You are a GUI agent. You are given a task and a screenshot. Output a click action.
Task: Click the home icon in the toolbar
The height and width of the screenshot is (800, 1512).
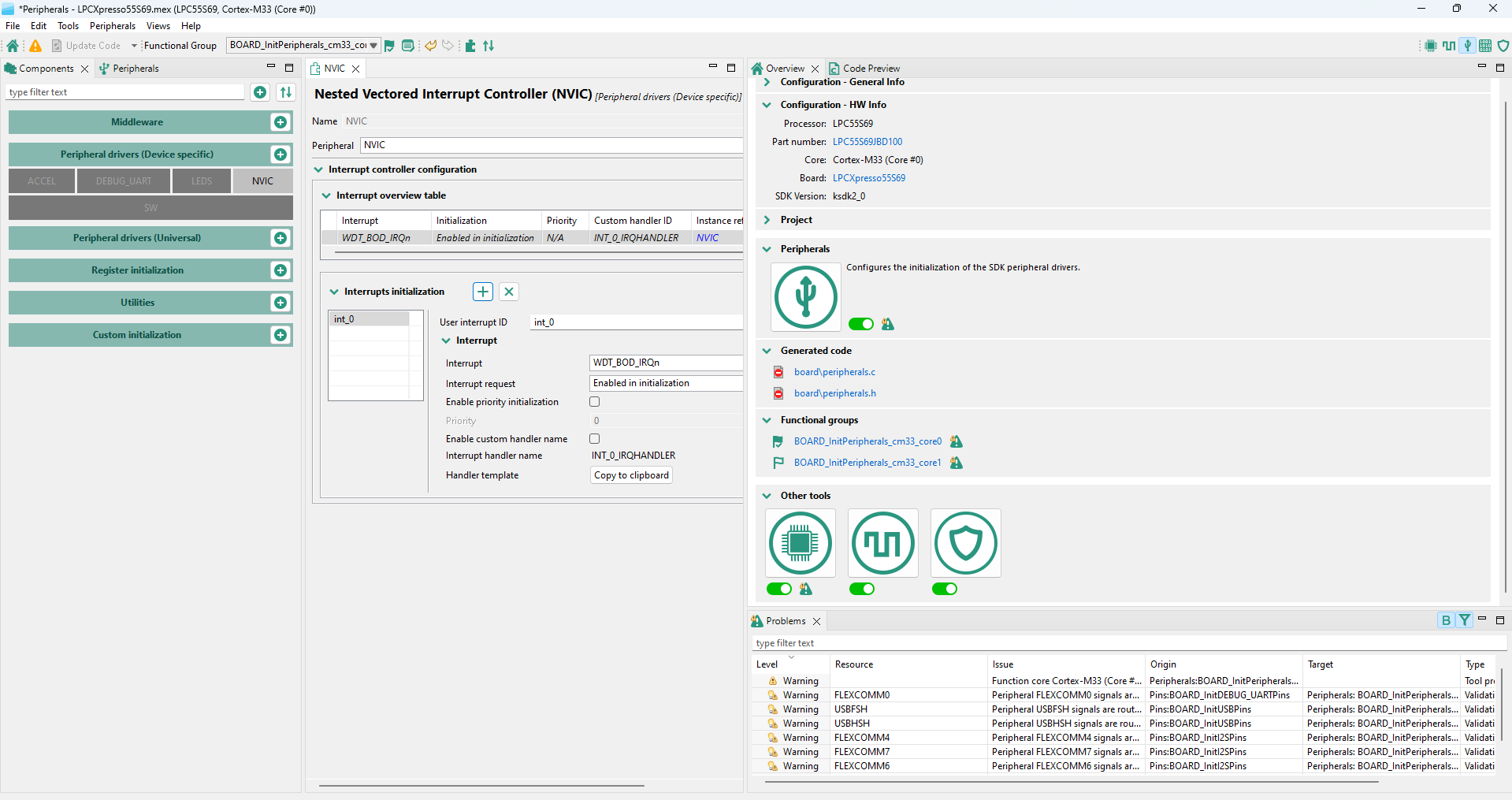click(13, 46)
